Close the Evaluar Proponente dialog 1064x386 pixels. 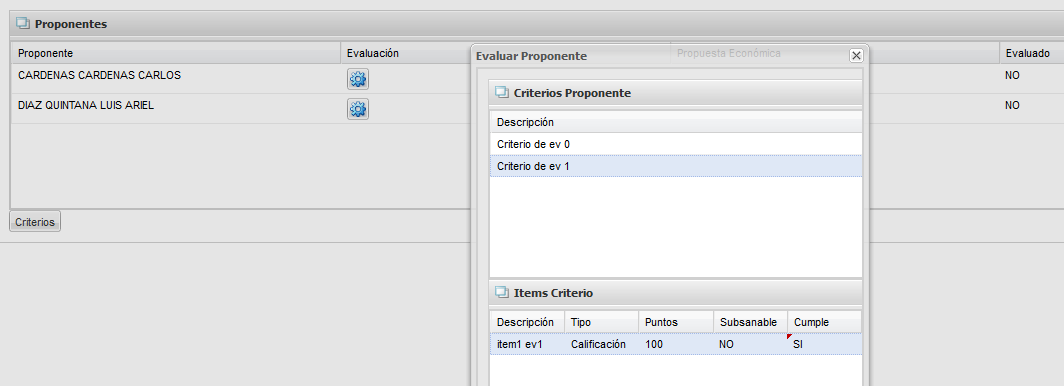pos(856,56)
